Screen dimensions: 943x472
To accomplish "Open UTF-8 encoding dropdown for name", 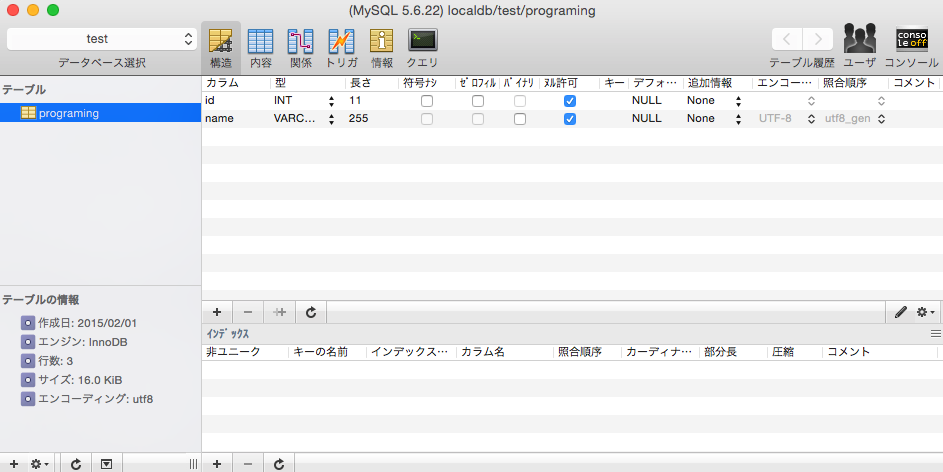I will (x=811, y=119).
